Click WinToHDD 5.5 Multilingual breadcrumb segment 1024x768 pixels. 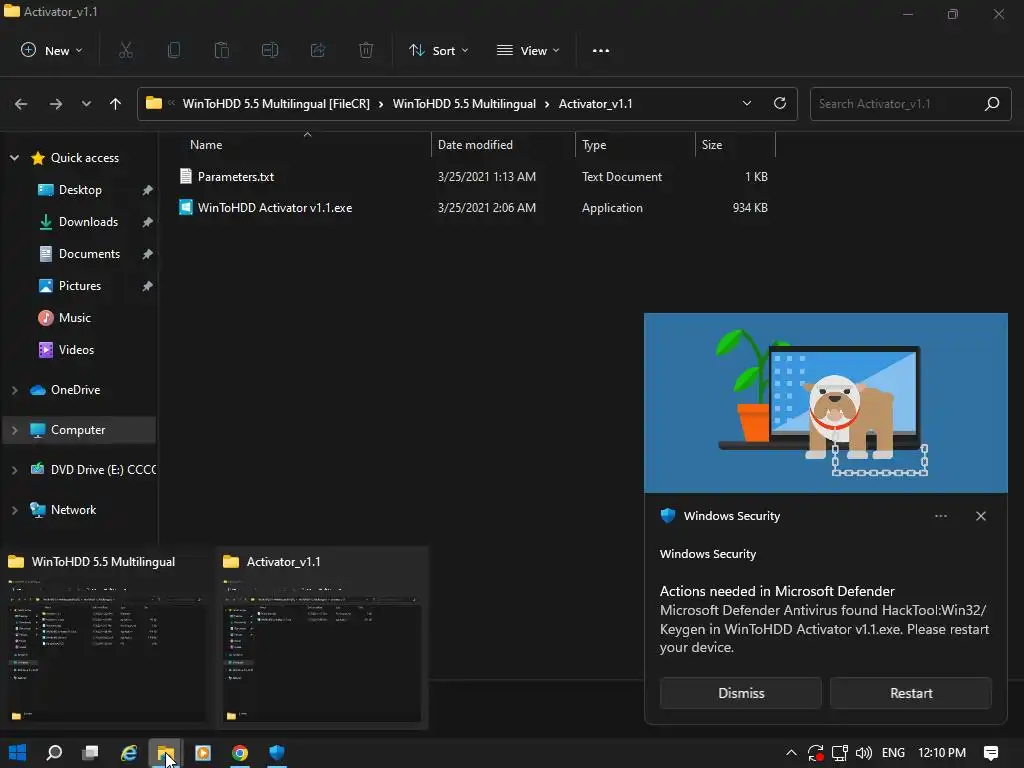464,104
